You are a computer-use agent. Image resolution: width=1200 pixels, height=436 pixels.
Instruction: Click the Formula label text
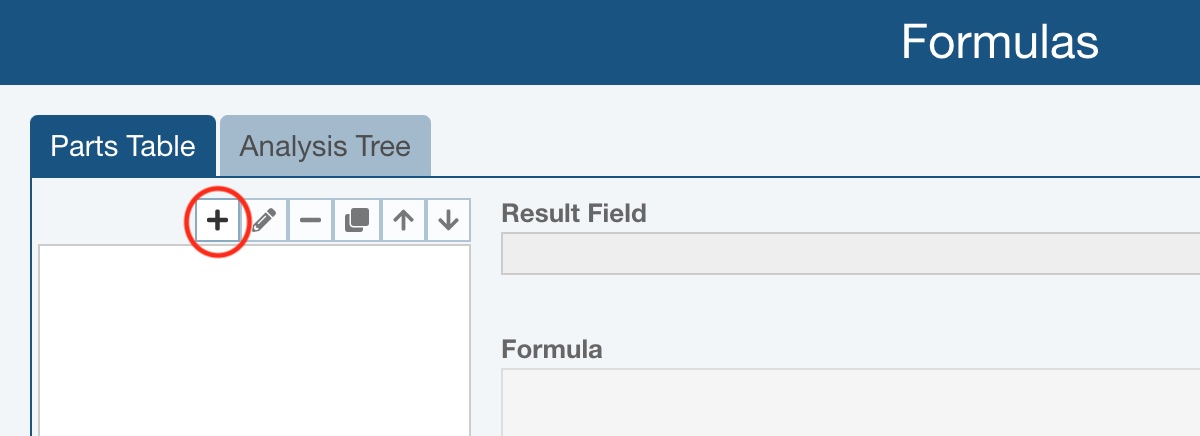552,349
